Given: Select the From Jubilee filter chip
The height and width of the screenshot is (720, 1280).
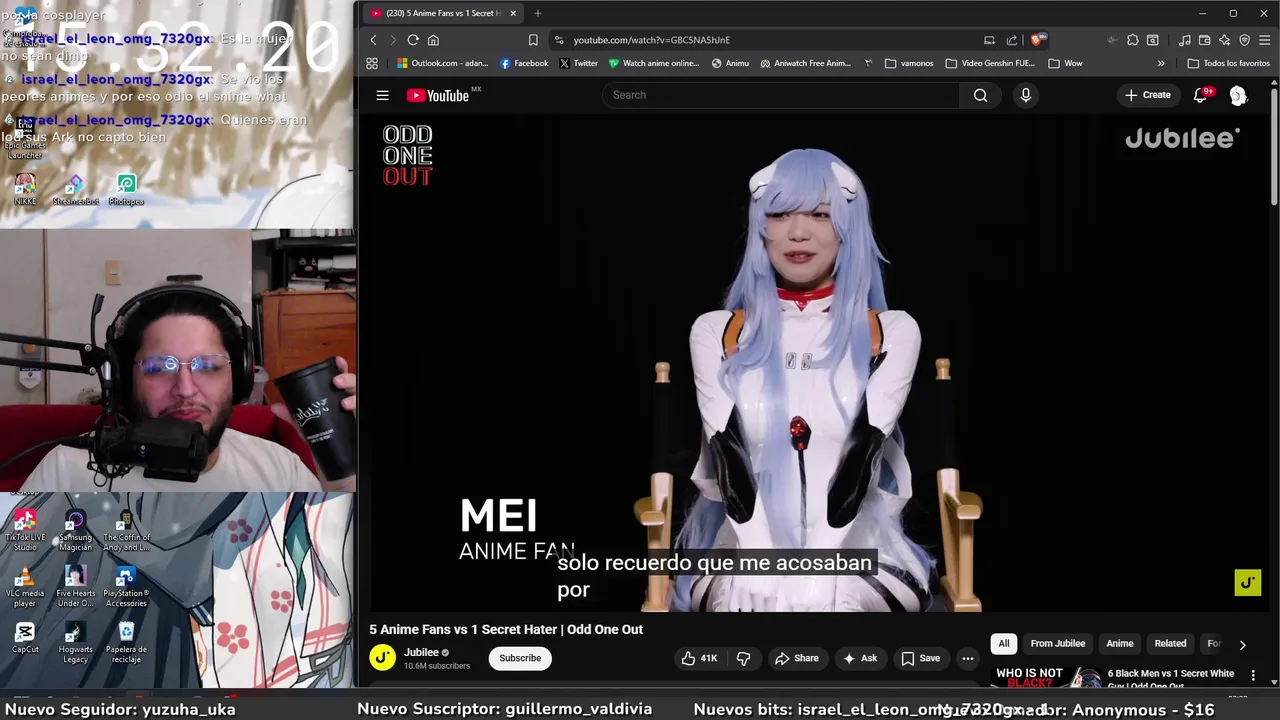Looking at the screenshot, I should pos(1057,644).
